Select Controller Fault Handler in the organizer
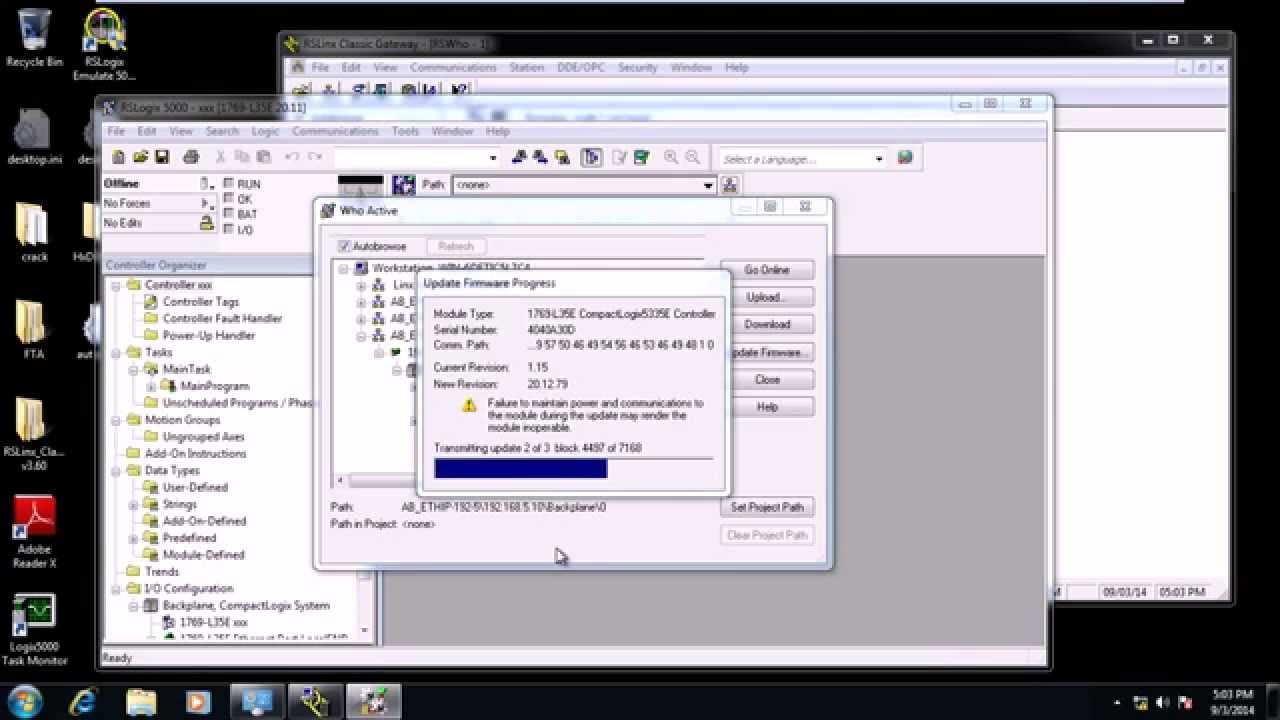Image resolution: width=1280 pixels, height=720 pixels. [222, 319]
